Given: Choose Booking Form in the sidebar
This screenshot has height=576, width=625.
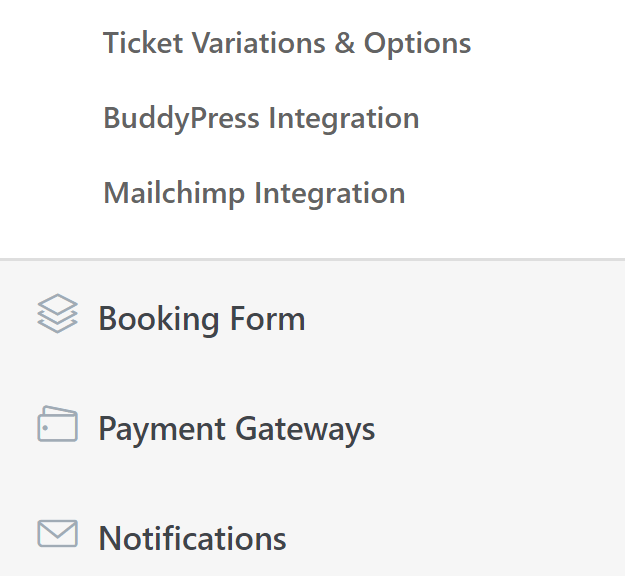Looking at the screenshot, I should [x=201, y=319].
